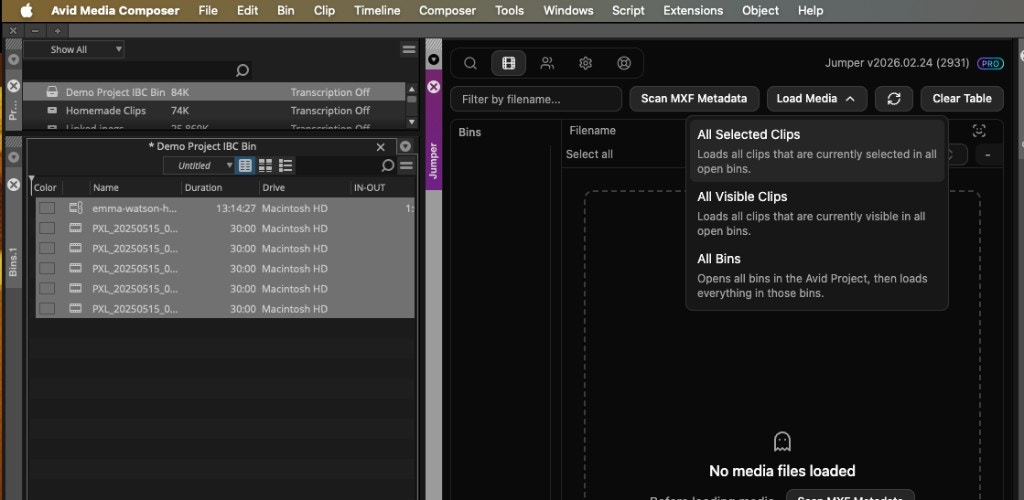Close the Bins.1 panel with its circled X
This screenshot has width=1024, height=500.
click(x=14, y=185)
